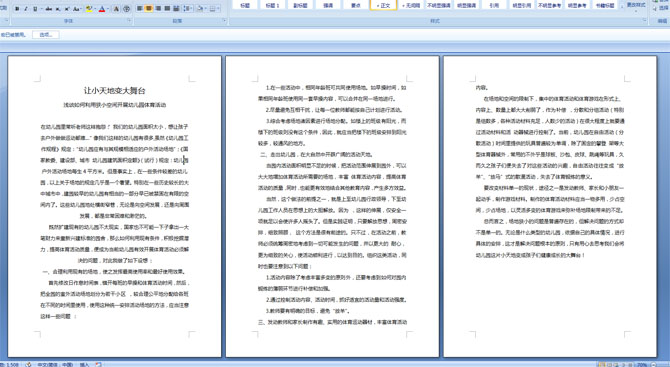Click the 选项... button in message bar
The height and width of the screenshot is (367, 670).
[46, 35]
